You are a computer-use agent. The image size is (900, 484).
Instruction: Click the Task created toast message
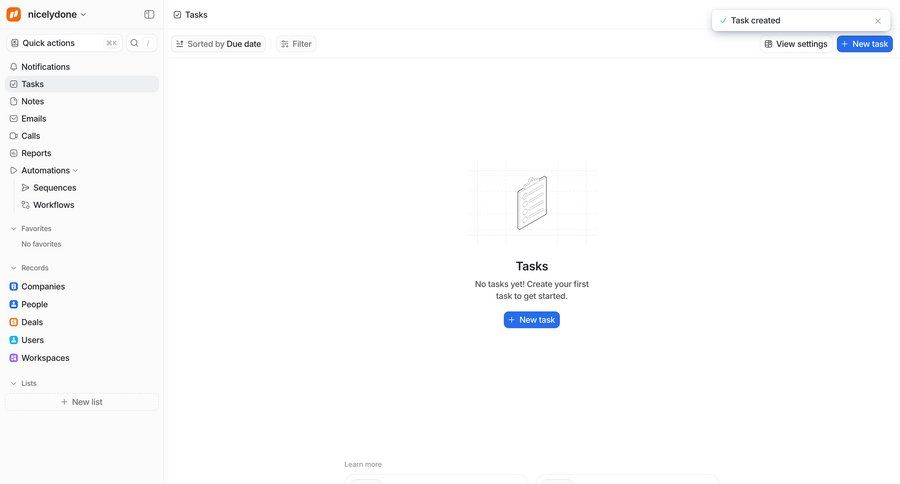(755, 20)
